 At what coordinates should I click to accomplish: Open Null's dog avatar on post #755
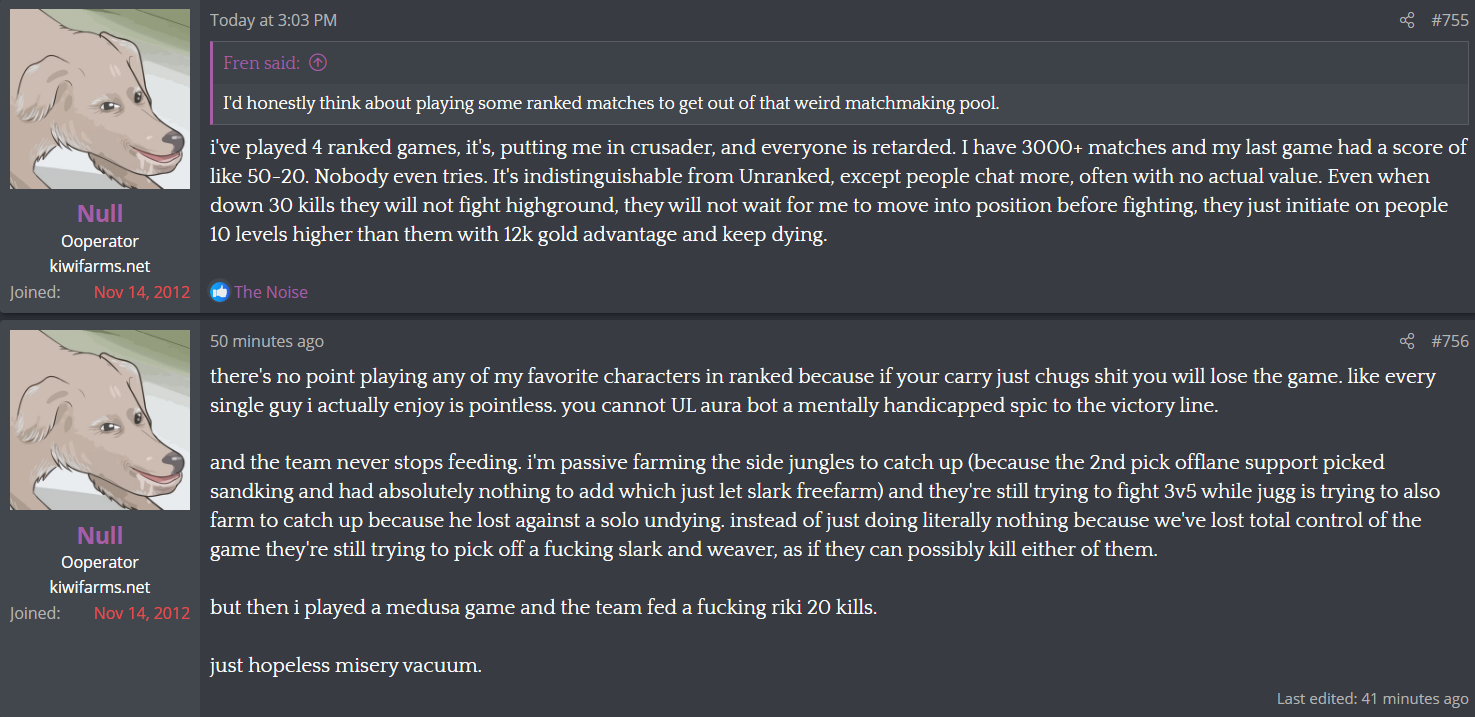coord(100,99)
